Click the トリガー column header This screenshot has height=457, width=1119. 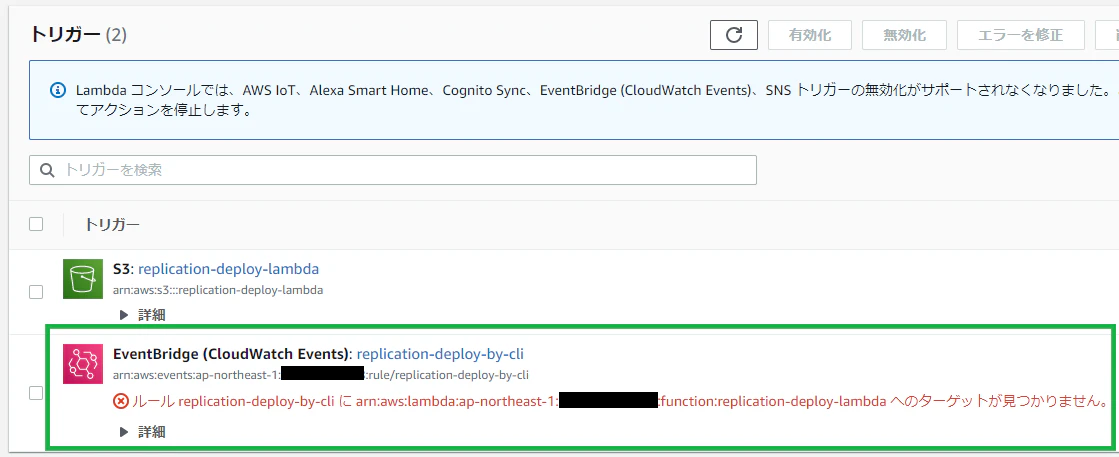(x=112, y=225)
